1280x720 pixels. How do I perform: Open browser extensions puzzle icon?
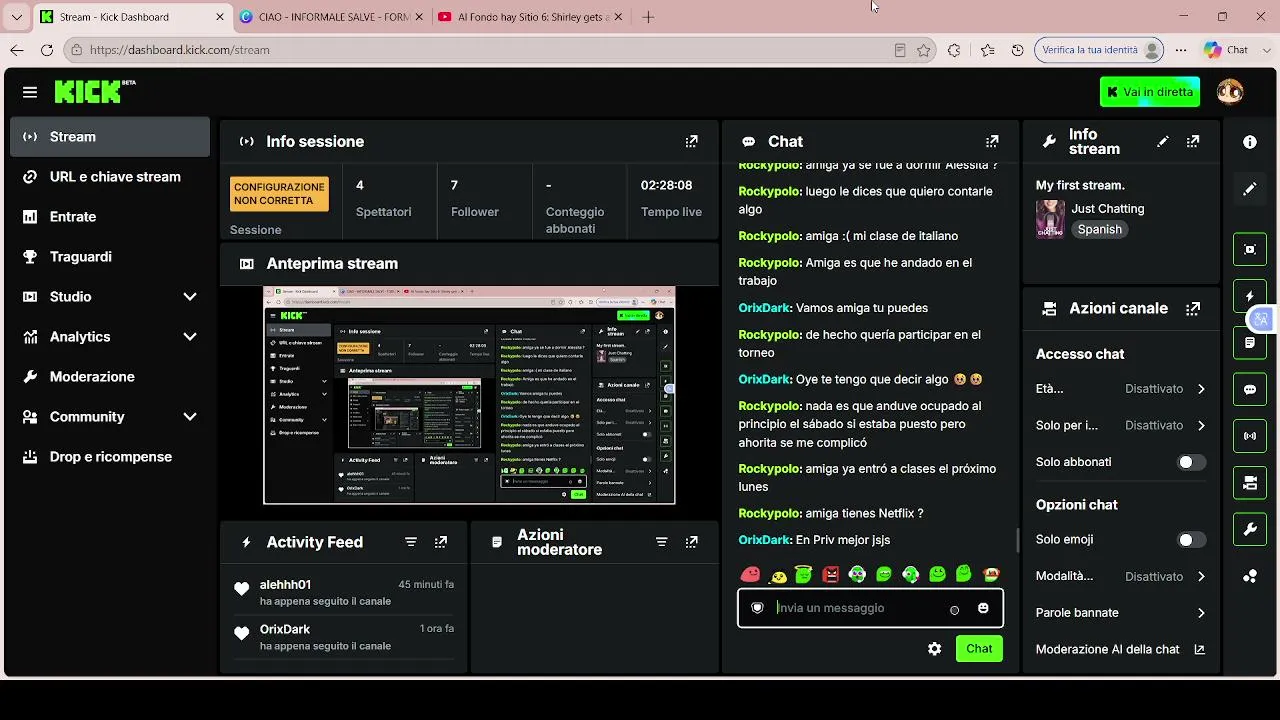tap(954, 50)
